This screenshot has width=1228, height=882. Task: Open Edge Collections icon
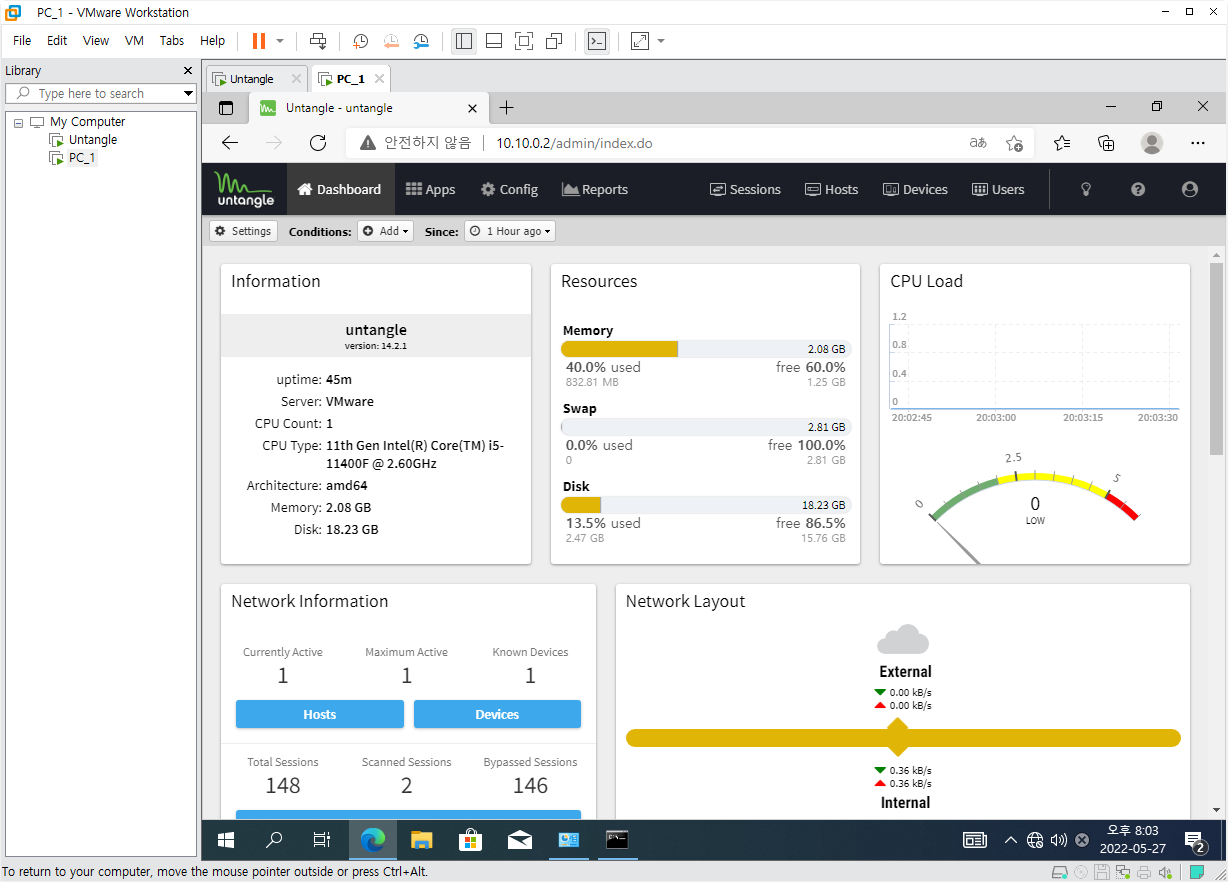(x=1106, y=143)
